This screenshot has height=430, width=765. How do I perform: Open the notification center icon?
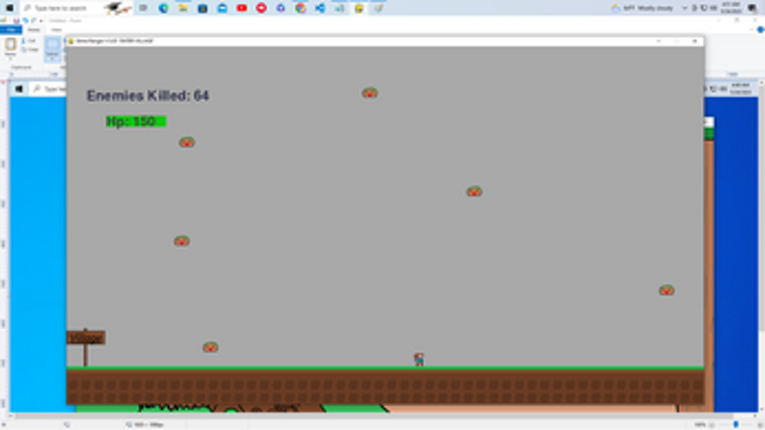[752, 8]
